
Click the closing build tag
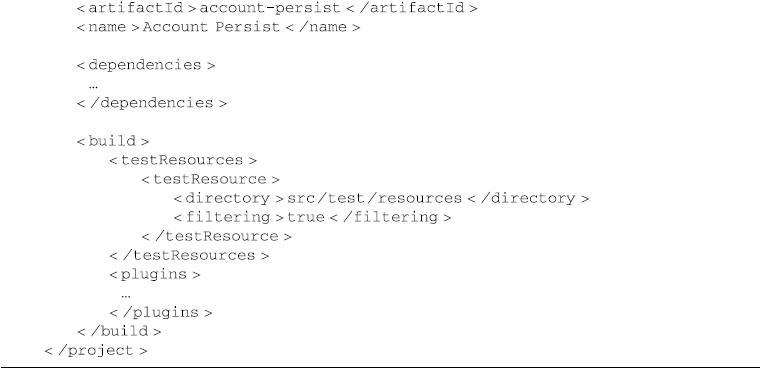[x=119, y=332]
